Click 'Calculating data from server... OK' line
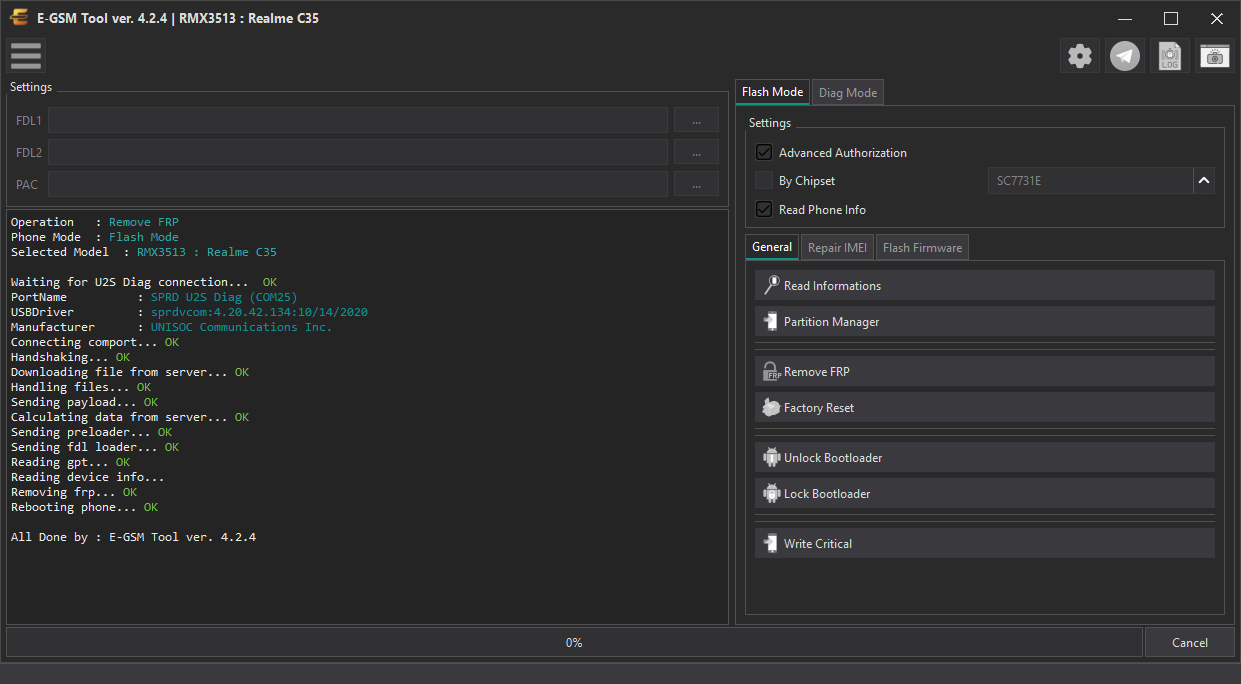Image resolution: width=1241 pixels, height=684 pixels. click(x=130, y=417)
